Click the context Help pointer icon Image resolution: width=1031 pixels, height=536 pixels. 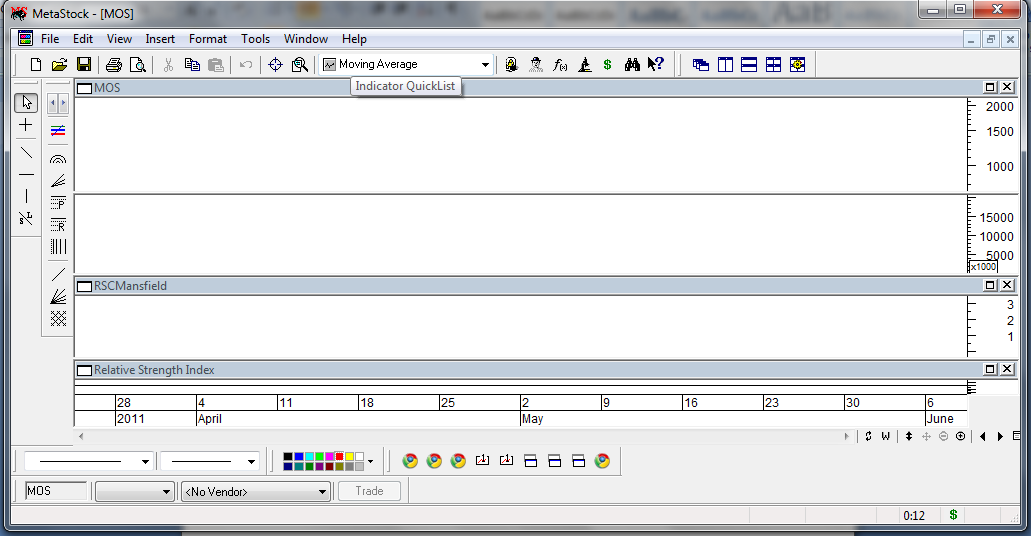point(656,64)
